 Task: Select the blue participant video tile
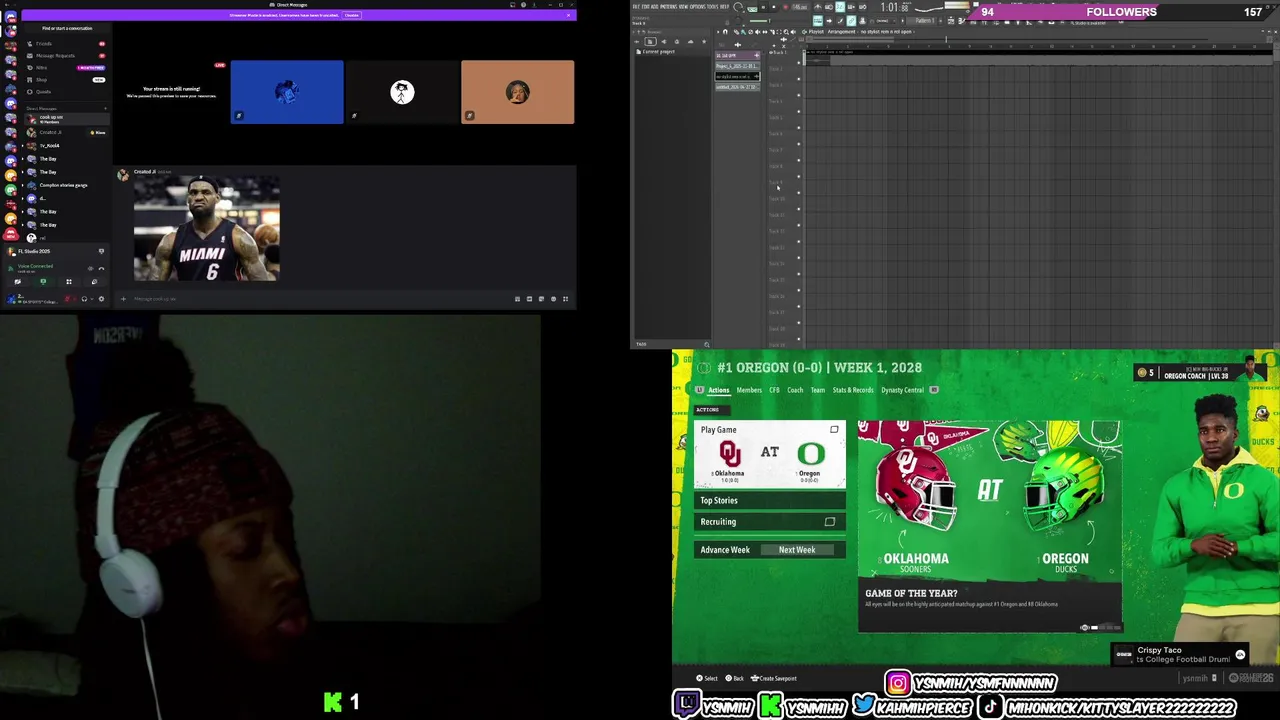[x=287, y=92]
